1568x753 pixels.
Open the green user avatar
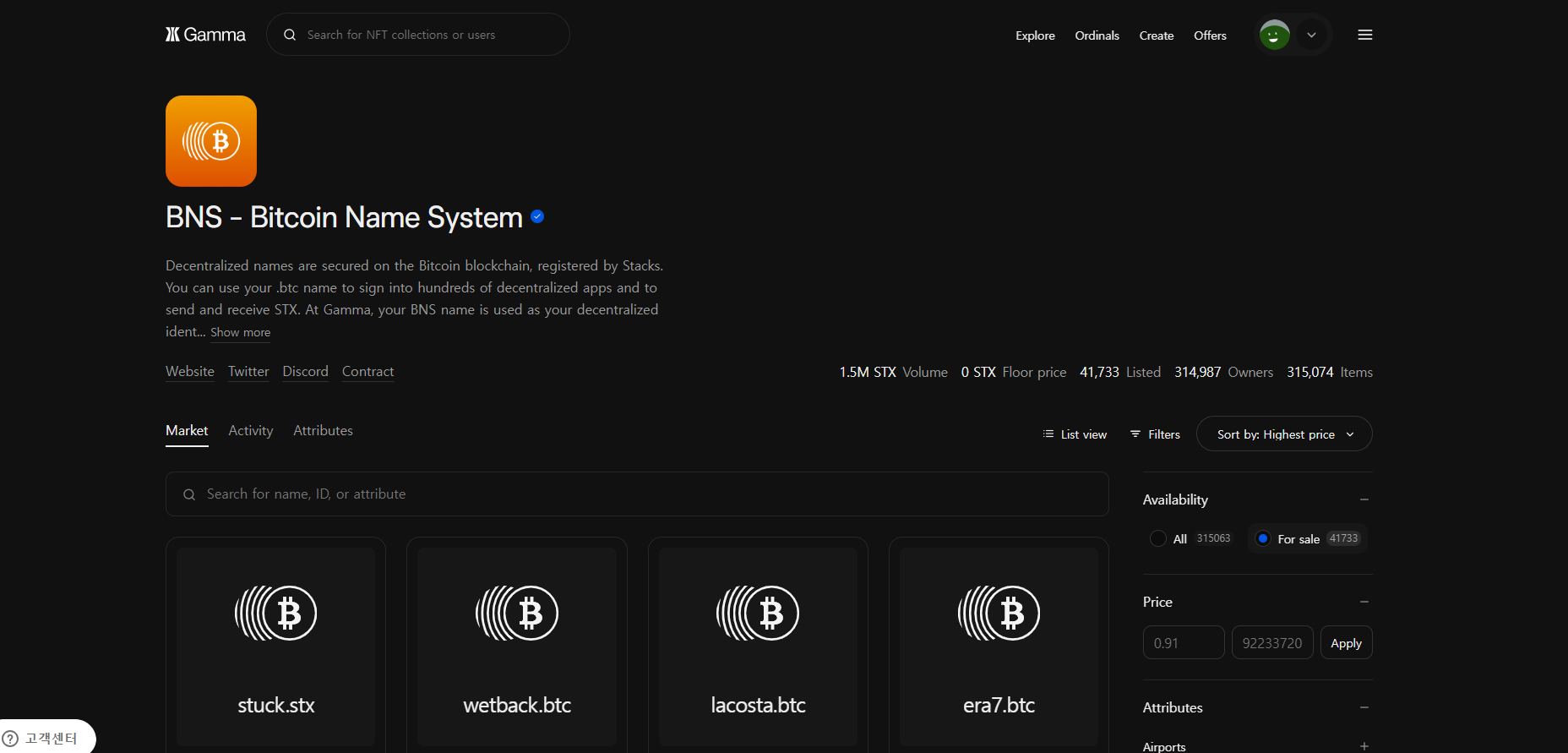[x=1274, y=35]
